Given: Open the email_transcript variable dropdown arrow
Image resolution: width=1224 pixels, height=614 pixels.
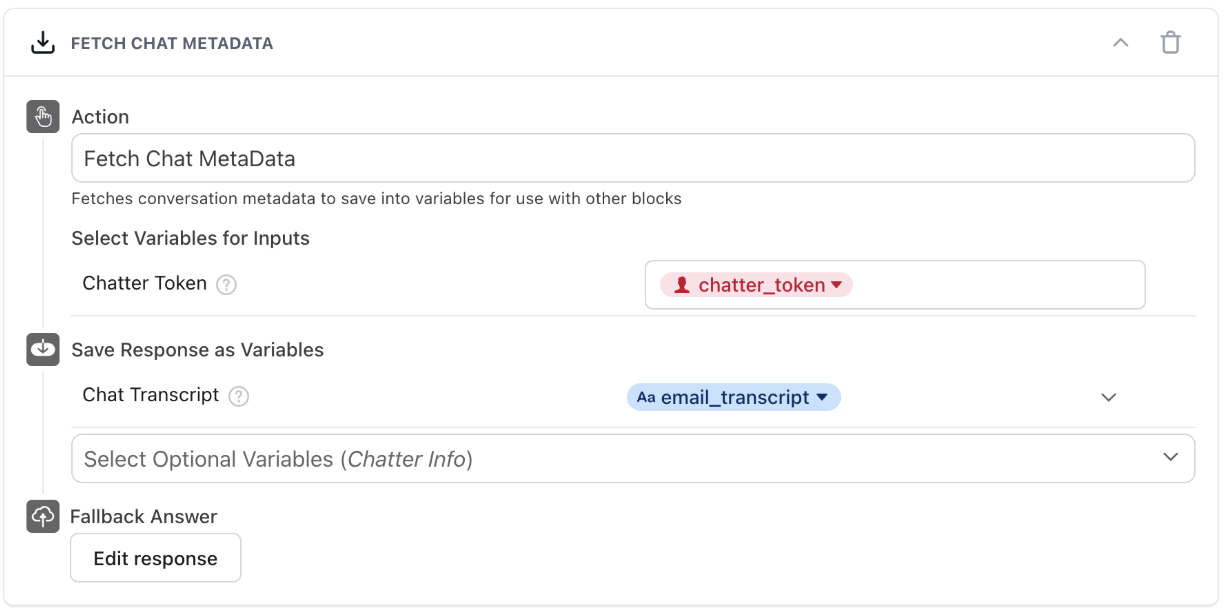Looking at the screenshot, I should (x=822, y=397).
